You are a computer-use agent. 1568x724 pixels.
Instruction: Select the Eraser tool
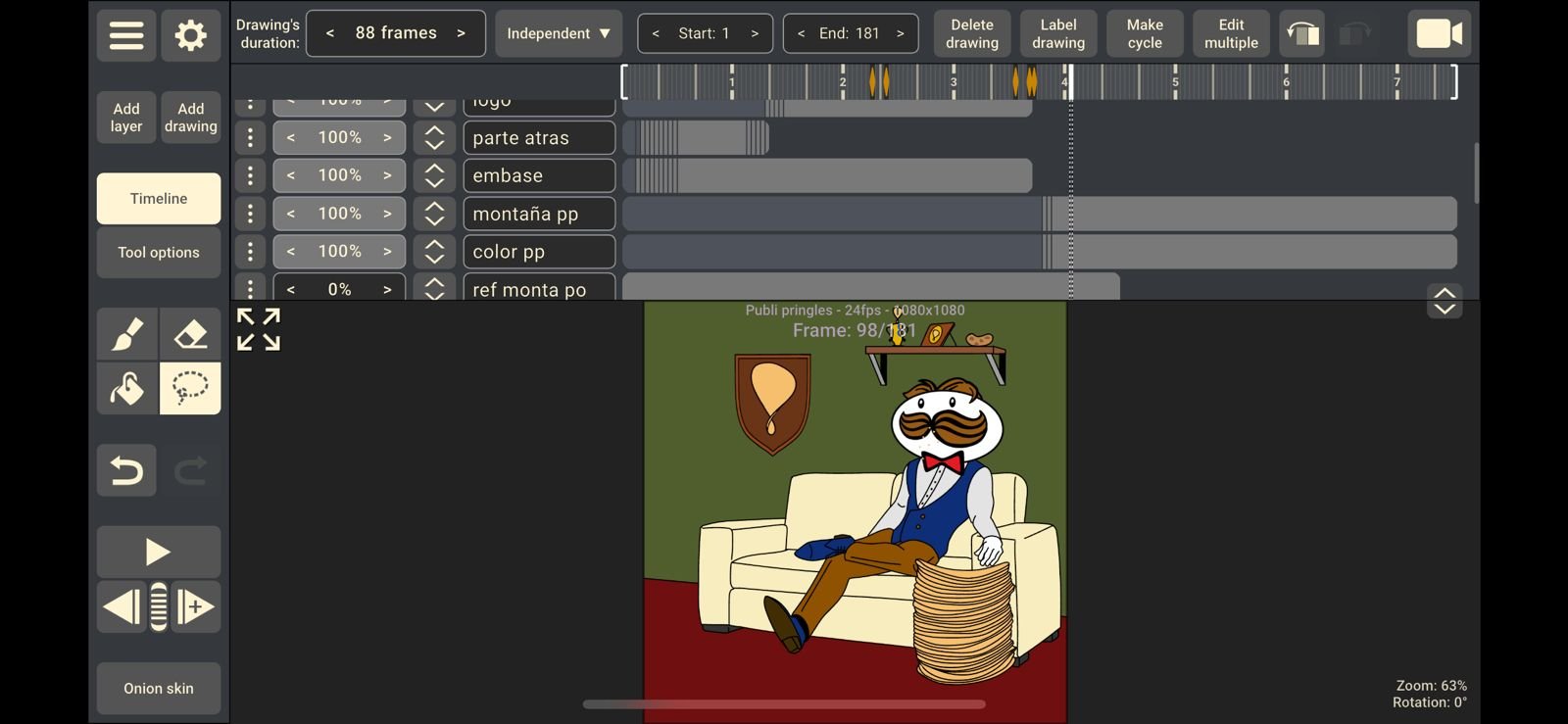pos(190,335)
